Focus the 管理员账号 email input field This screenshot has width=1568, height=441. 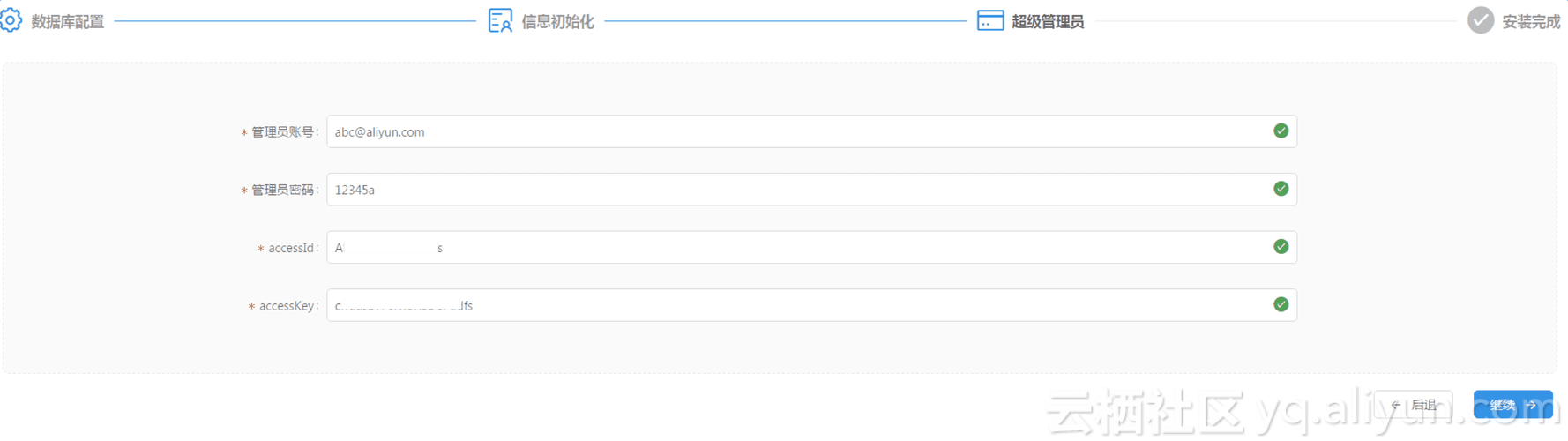tap(794, 132)
